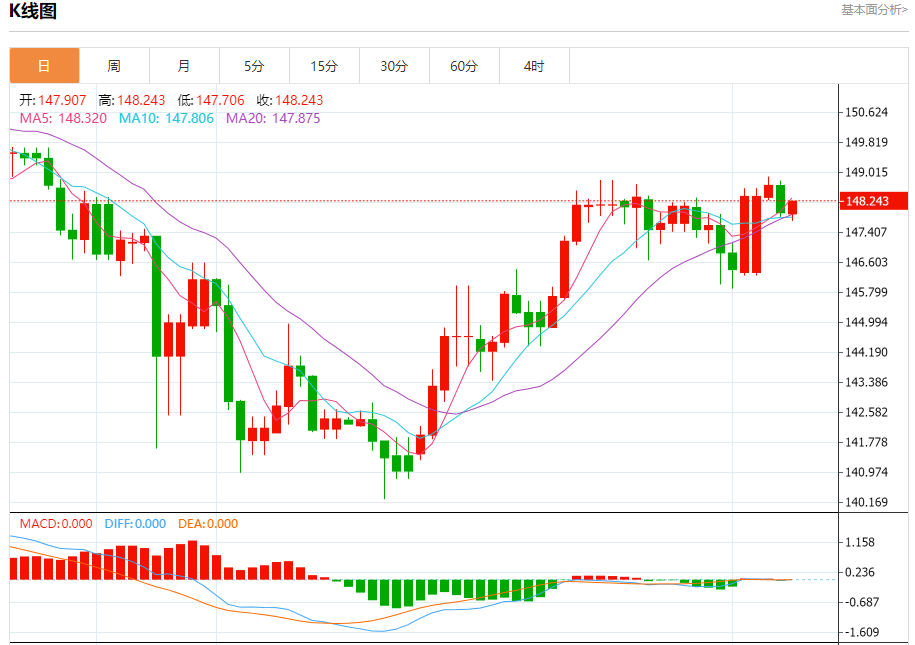Image resolution: width=915 pixels, height=645 pixels.
Task: Open the 15分 interval tab
Action: tap(324, 66)
